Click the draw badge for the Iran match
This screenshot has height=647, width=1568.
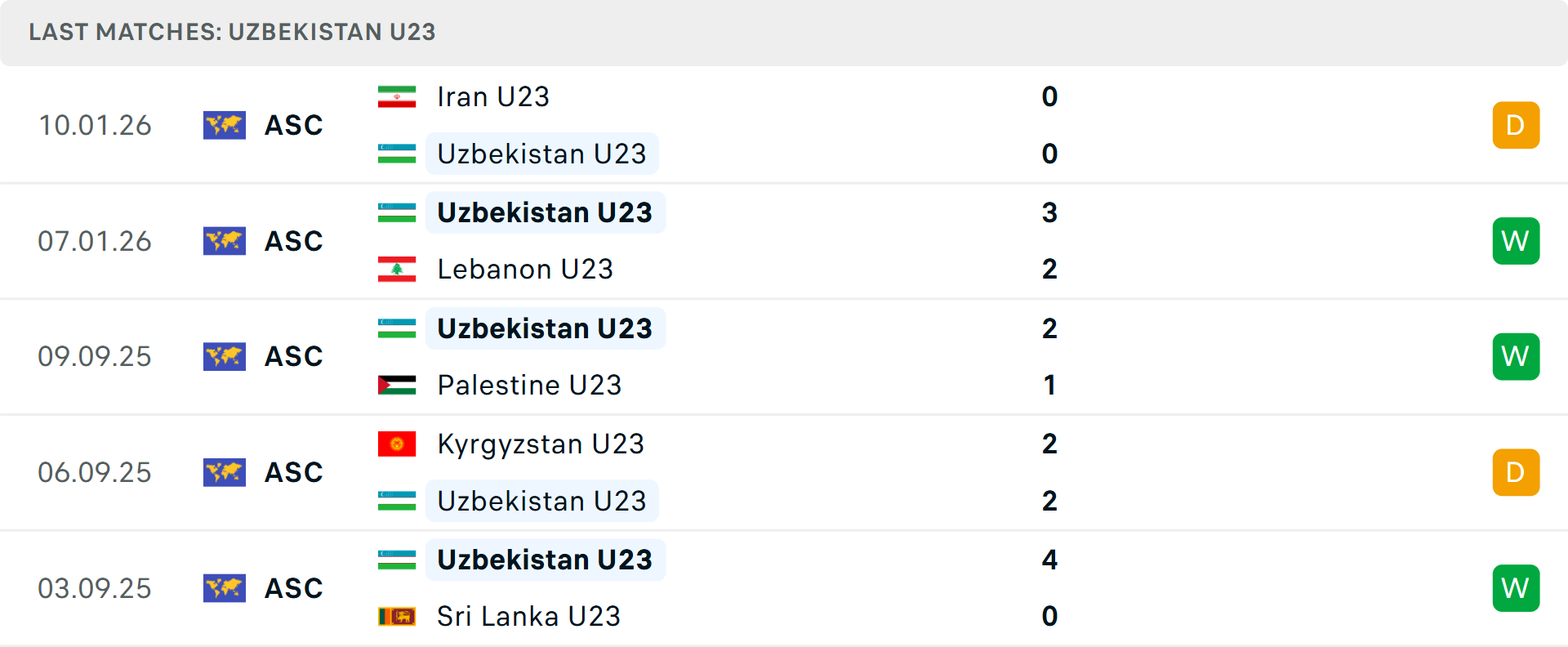coord(1516,125)
